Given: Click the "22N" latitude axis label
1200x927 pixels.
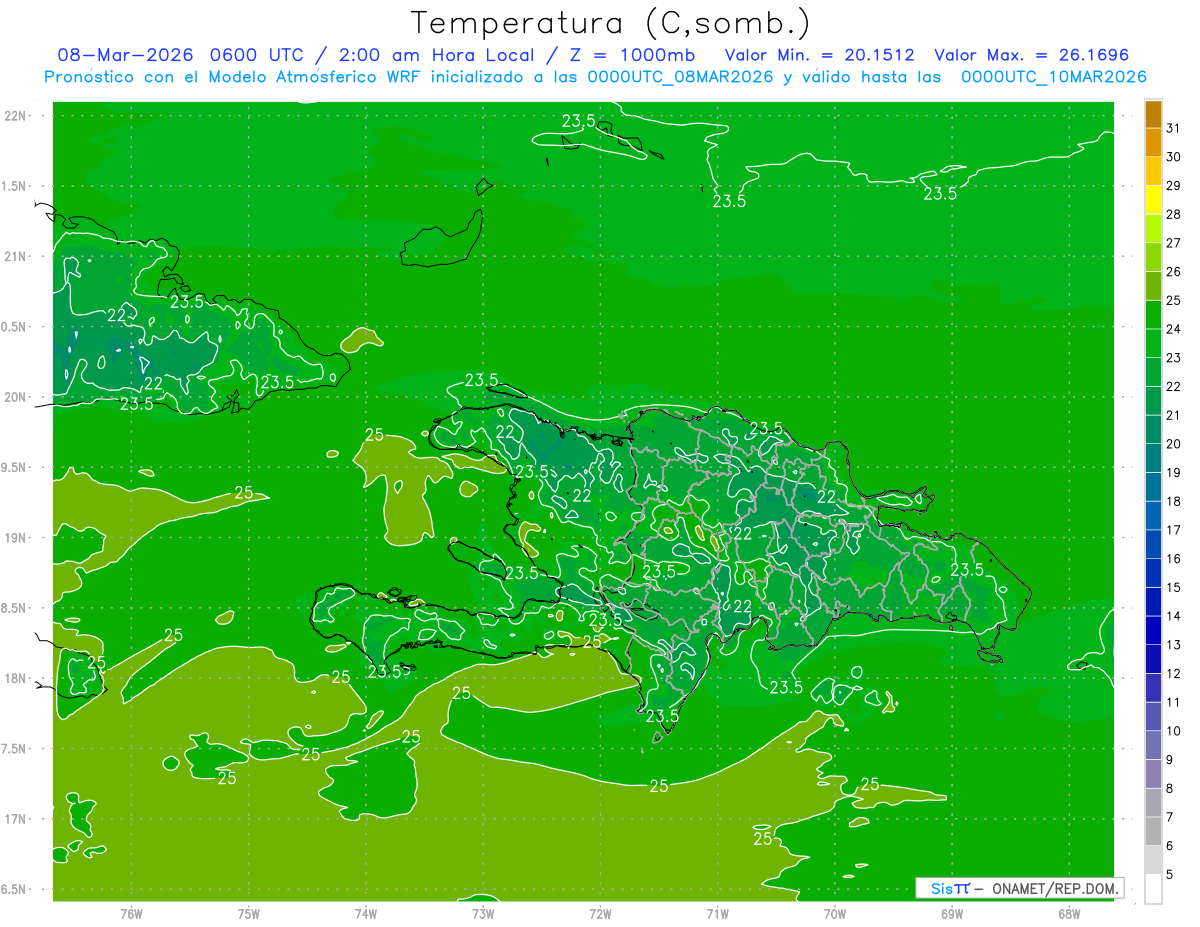Looking at the screenshot, I should [15, 116].
